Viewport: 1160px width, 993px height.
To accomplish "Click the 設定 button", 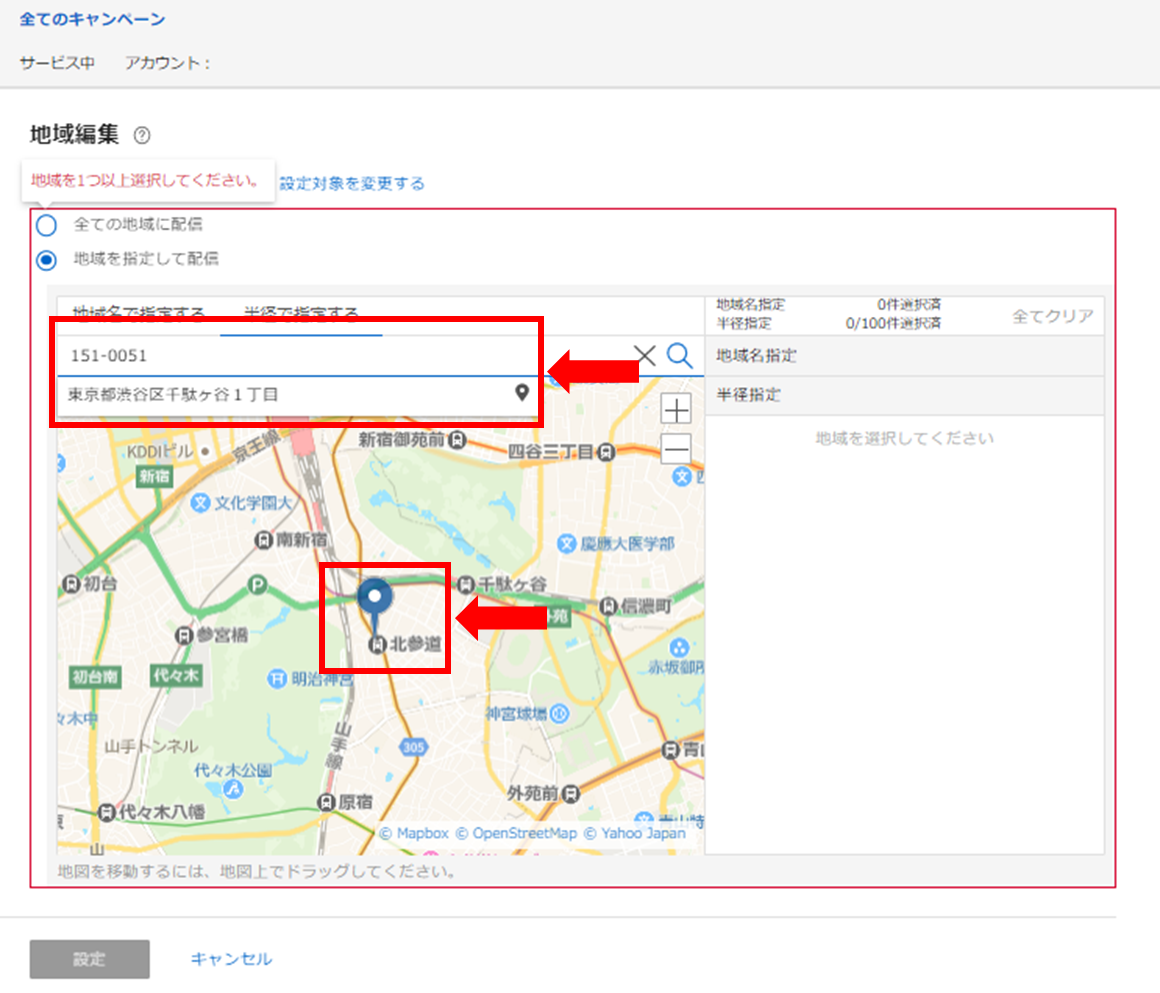I will pyautogui.click(x=89, y=959).
